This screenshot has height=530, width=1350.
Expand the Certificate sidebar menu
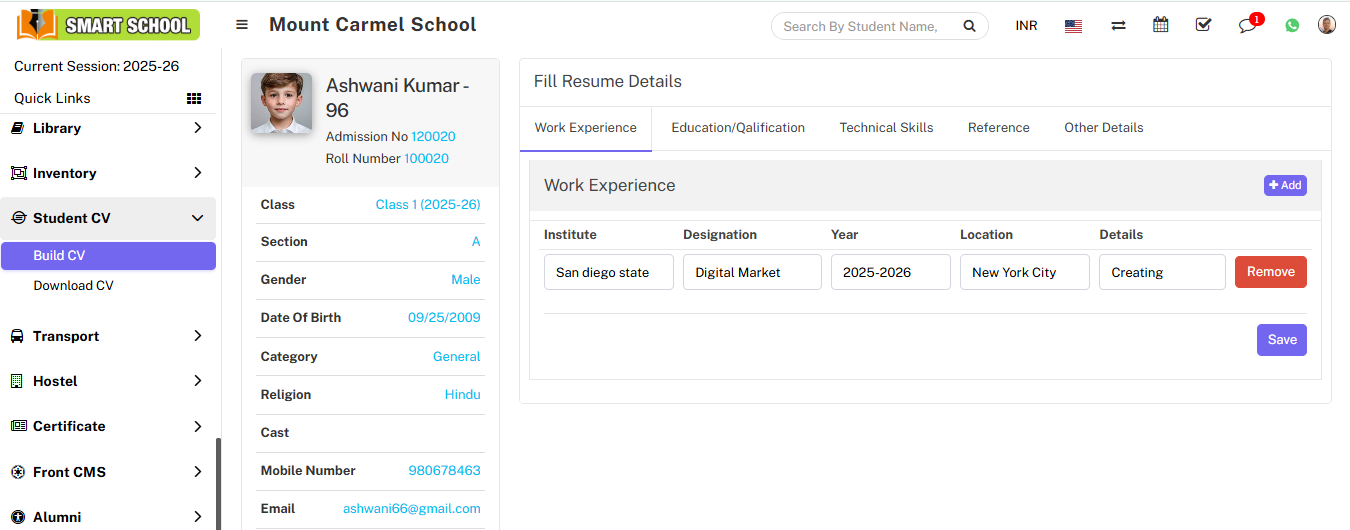108,426
